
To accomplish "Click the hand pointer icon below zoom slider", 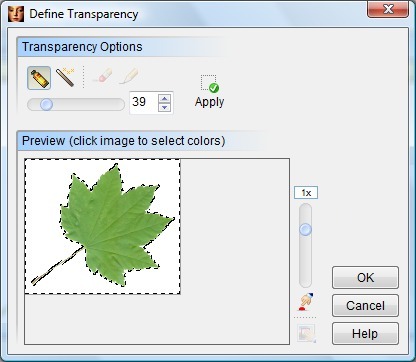I will [306, 302].
